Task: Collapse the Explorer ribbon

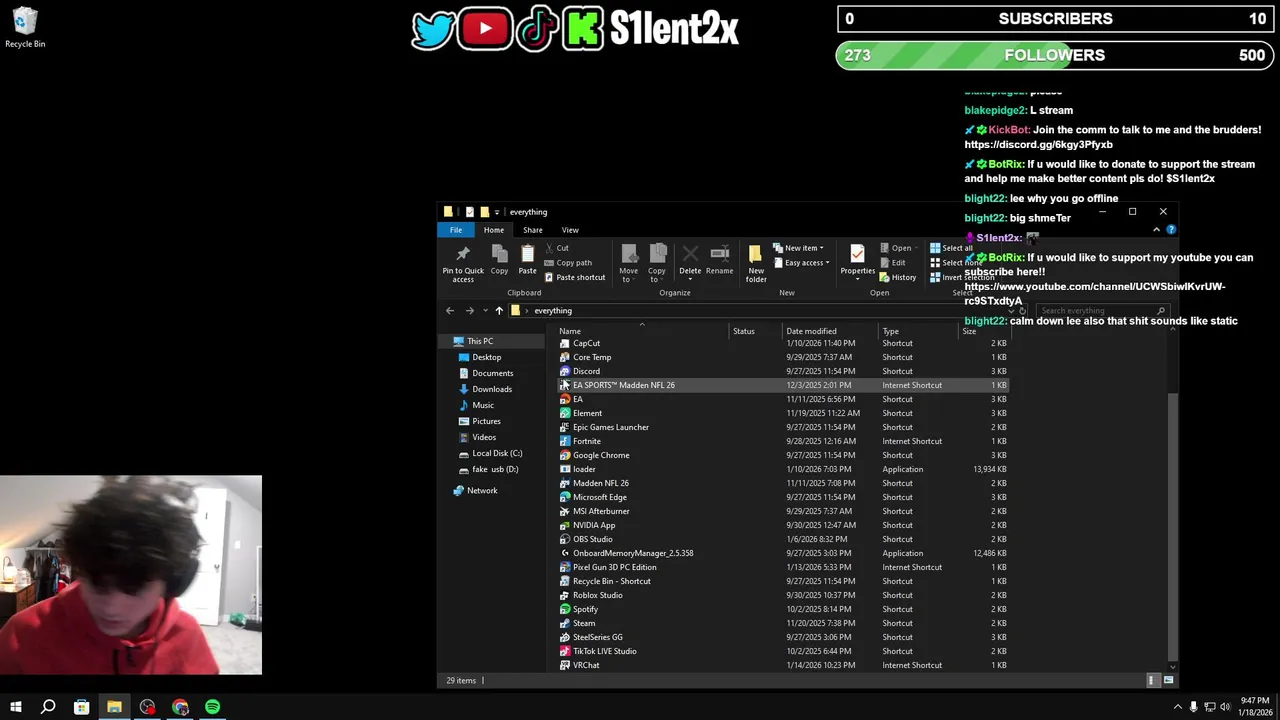Action: (1156, 230)
